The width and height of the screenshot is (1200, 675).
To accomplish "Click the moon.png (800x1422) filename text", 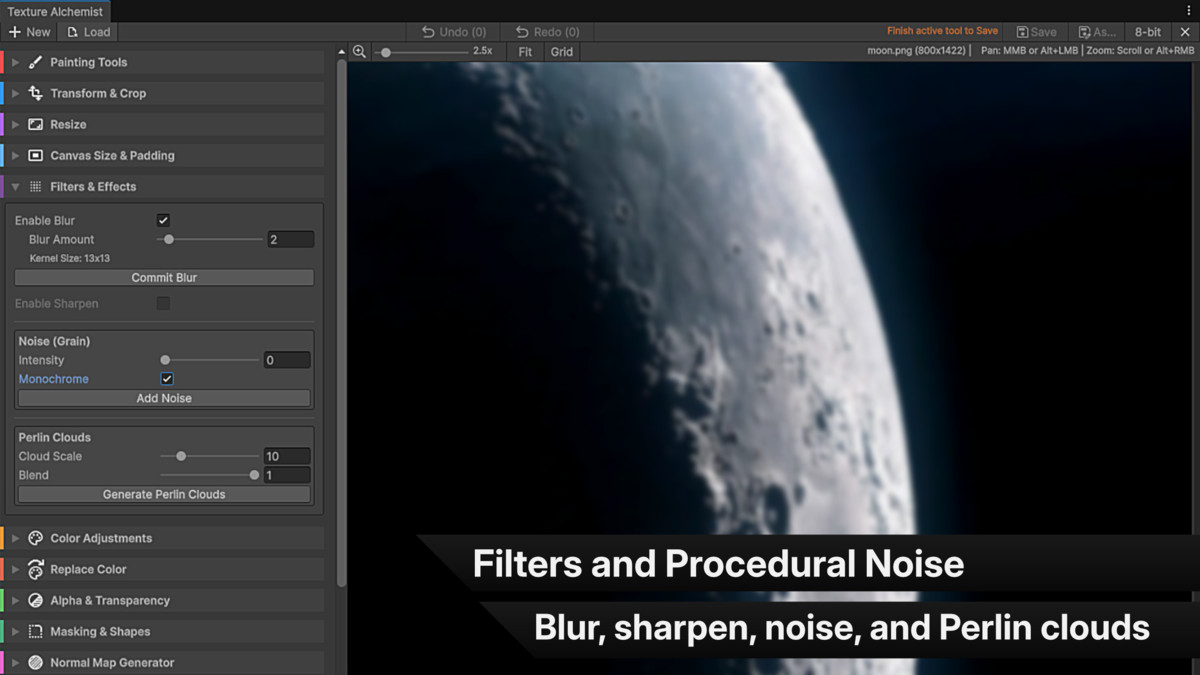I will click(917, 50).
